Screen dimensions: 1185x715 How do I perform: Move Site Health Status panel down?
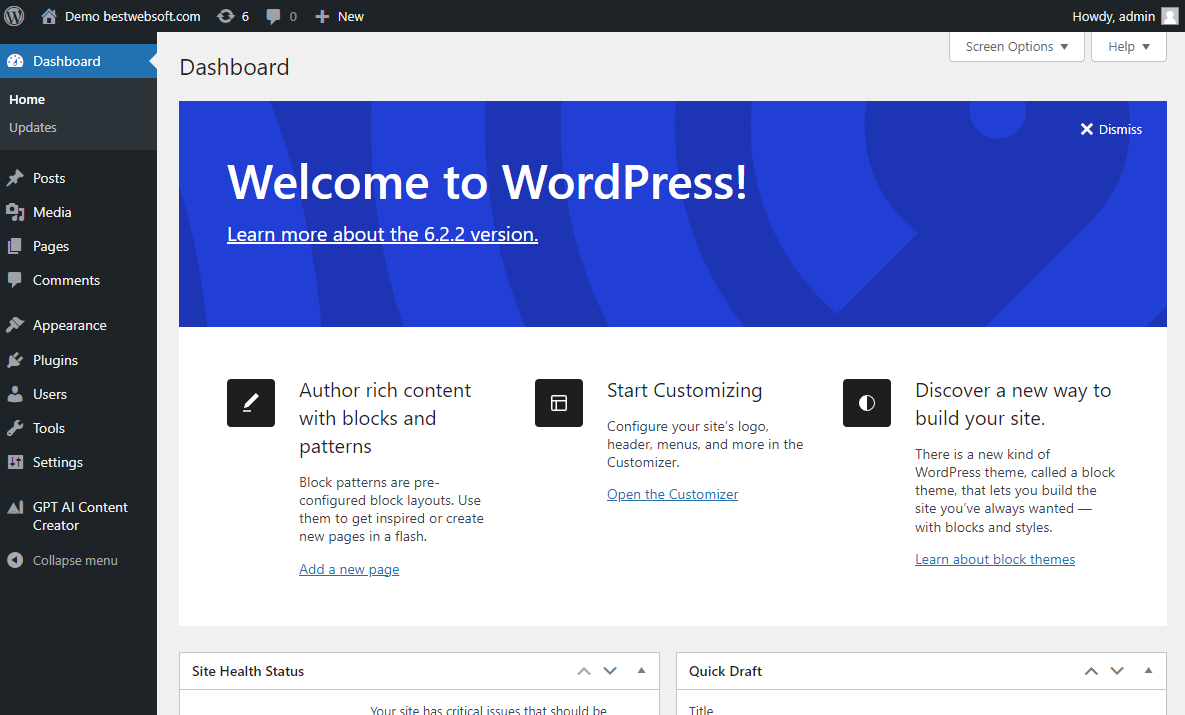point(610,671)
